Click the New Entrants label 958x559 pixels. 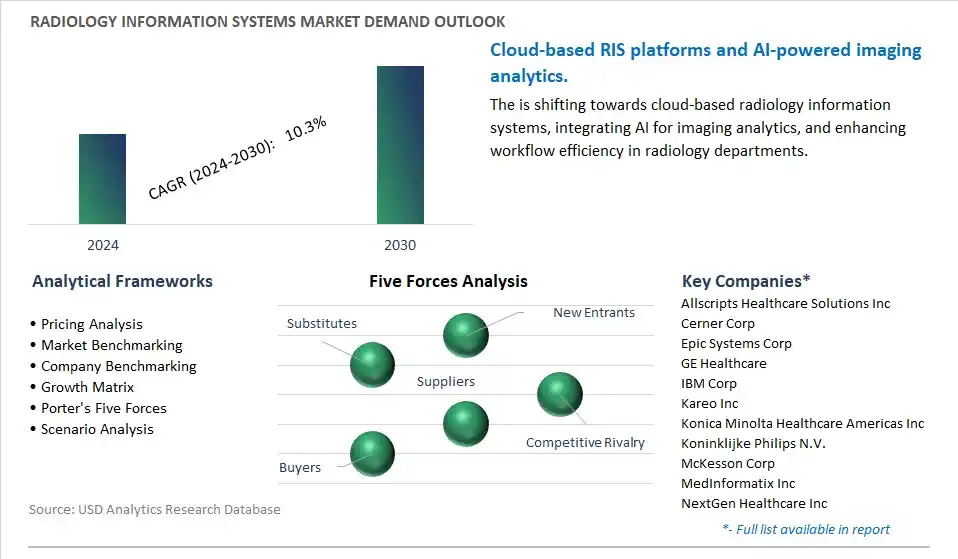[594, 312]
